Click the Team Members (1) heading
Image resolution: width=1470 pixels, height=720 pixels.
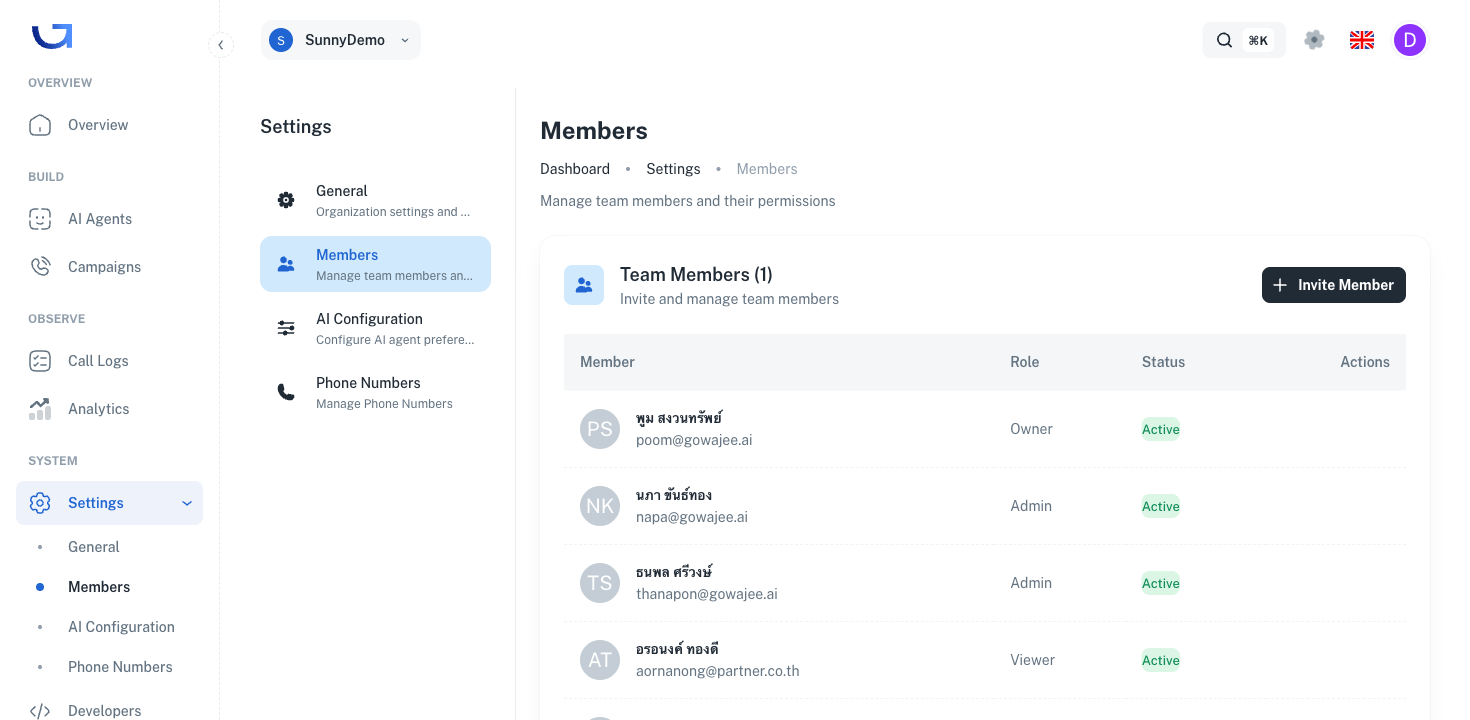tap(696, 275)
